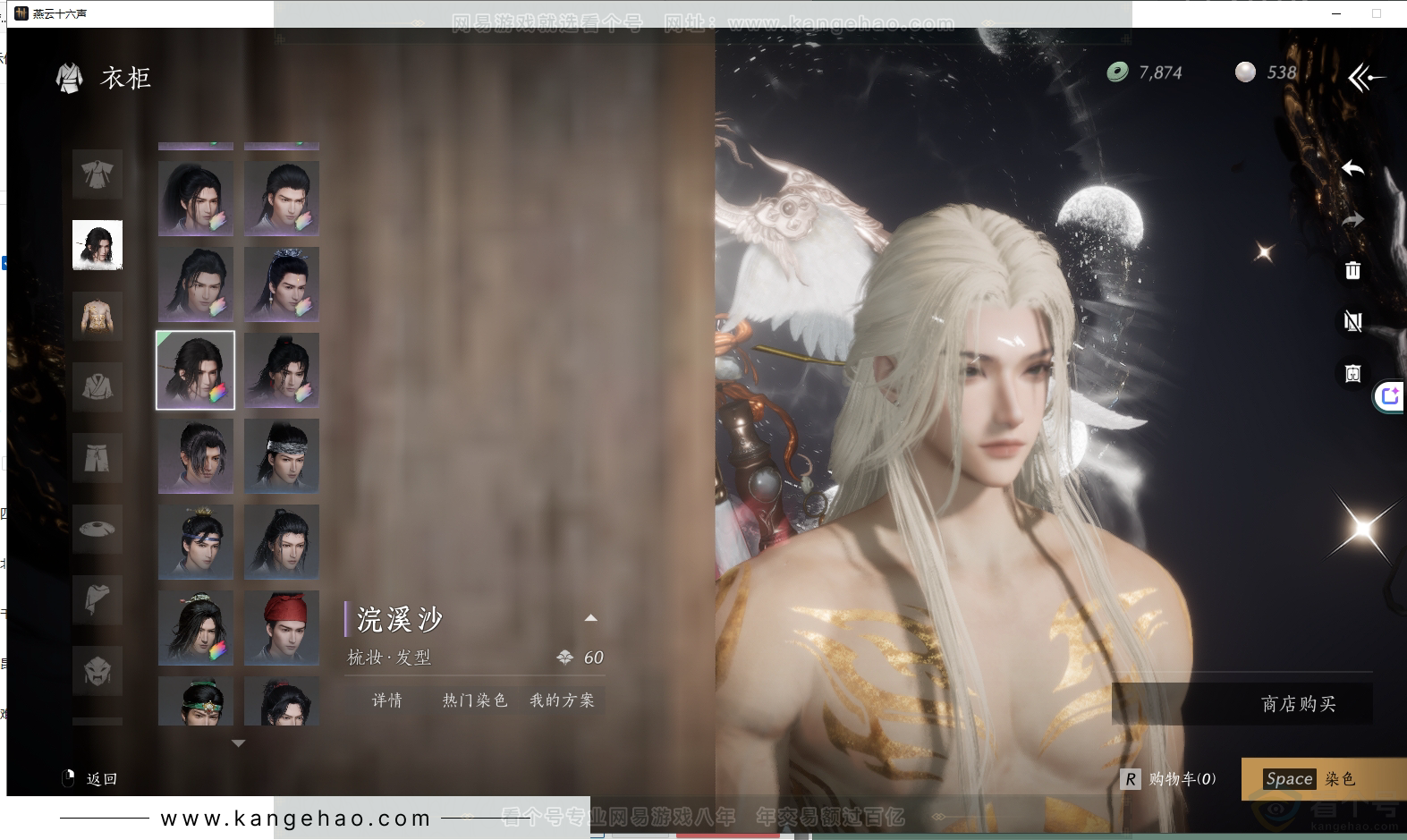Select the red head wrap hairstyle
This screenshot has width=1407, height=840.
[x=282, y=628]
